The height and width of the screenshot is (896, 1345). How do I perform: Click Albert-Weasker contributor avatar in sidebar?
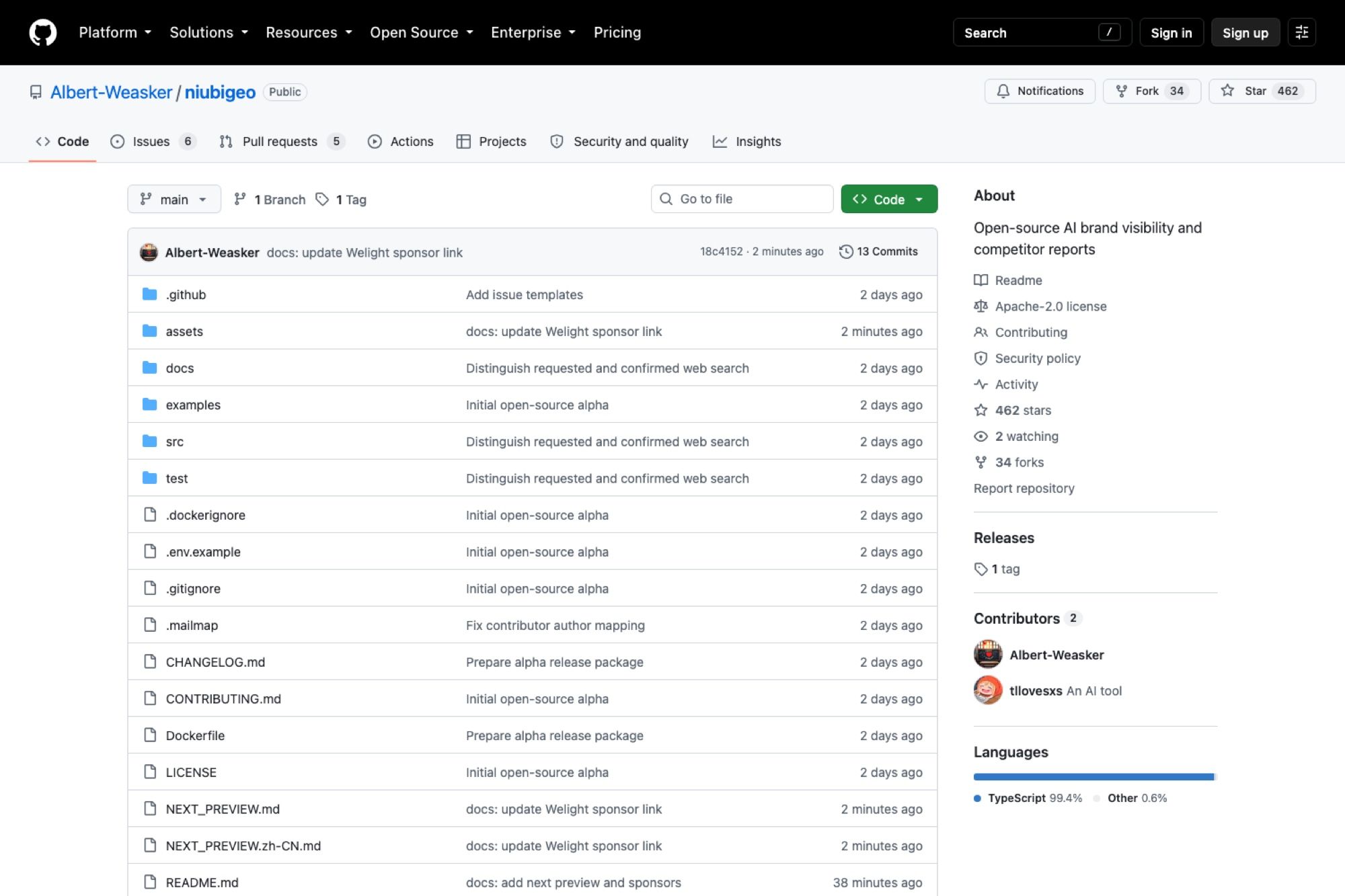988,654
